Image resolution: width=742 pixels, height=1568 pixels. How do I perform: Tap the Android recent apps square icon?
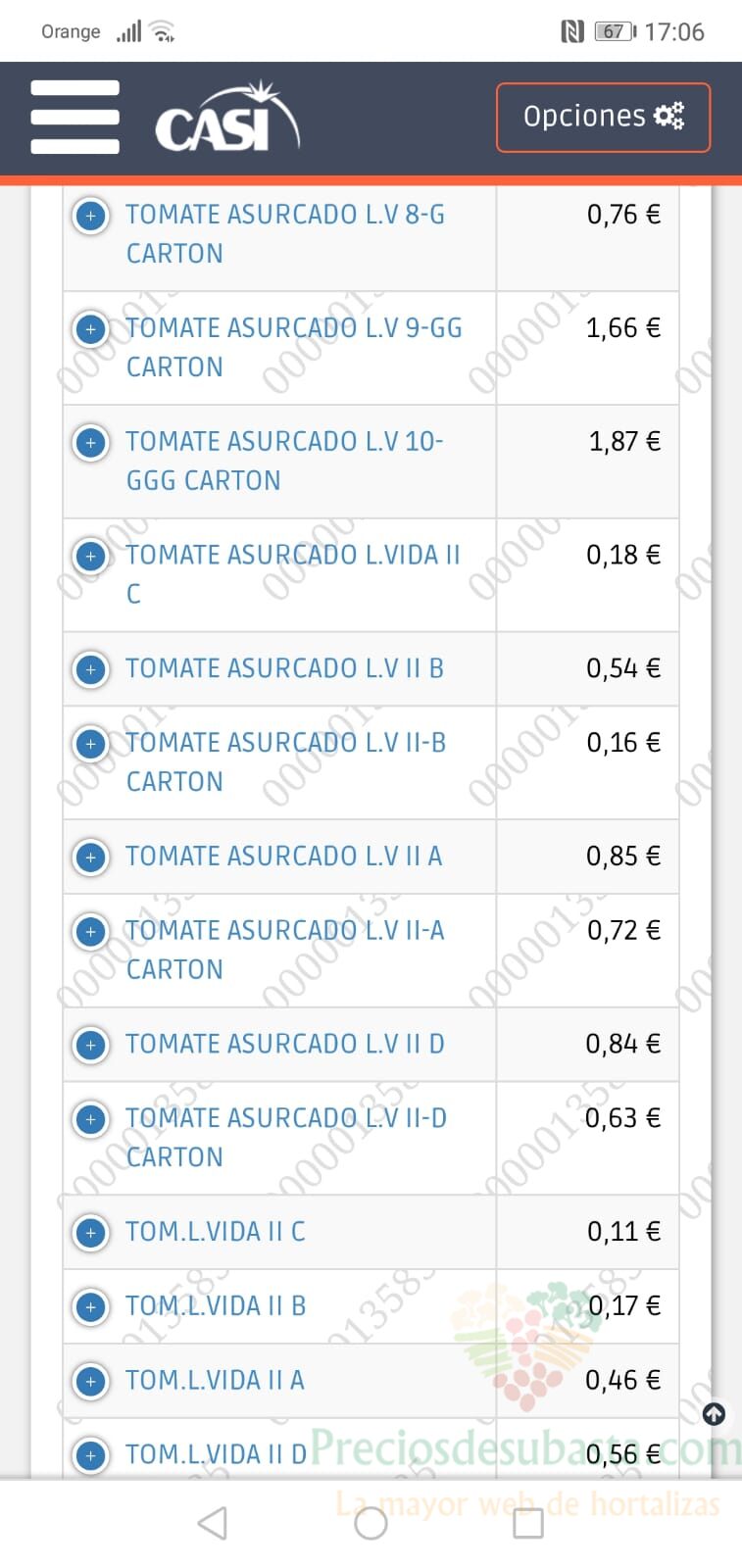pos(528,1523)
